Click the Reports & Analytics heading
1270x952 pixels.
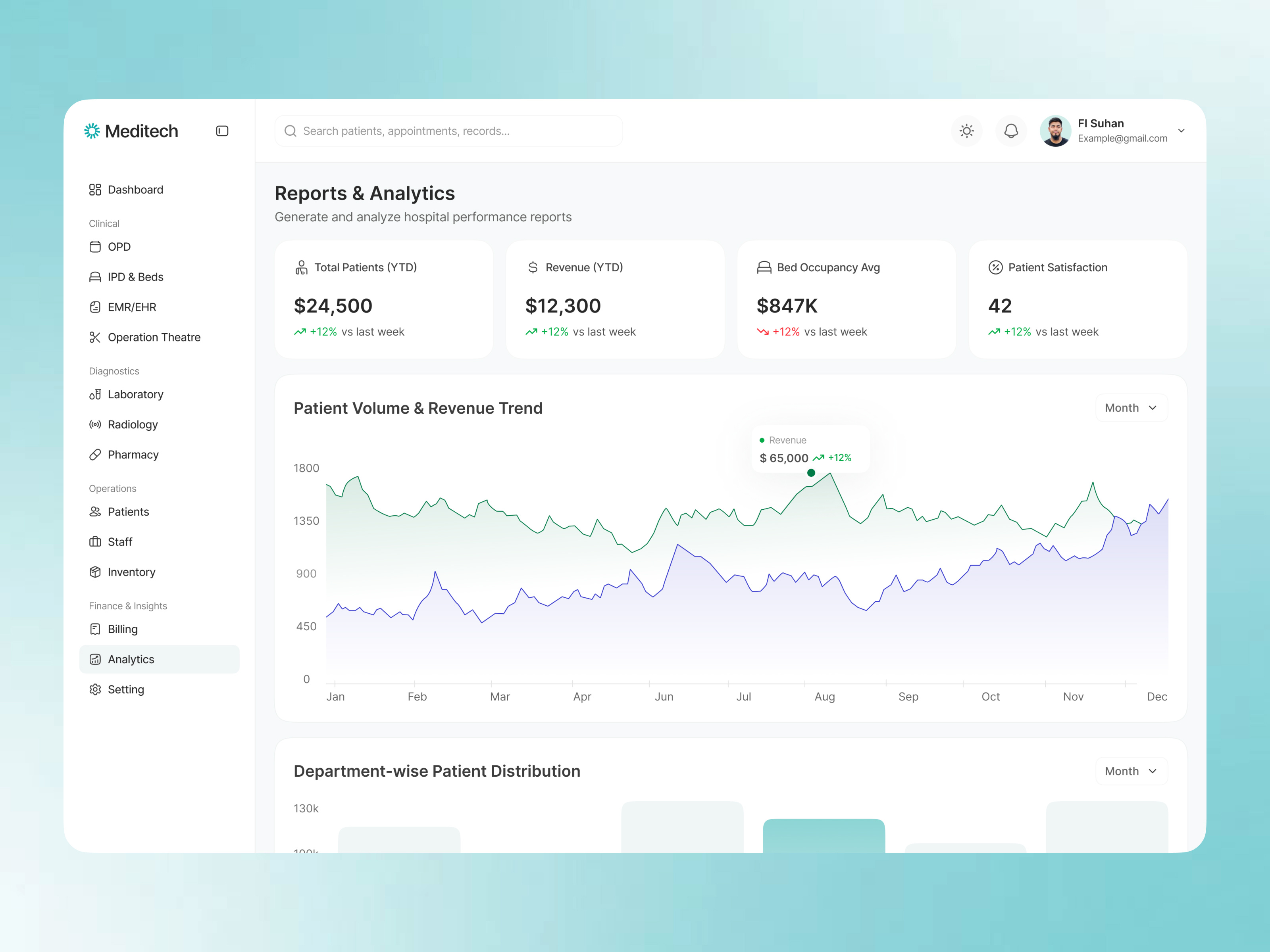click(x=365, y=194)
